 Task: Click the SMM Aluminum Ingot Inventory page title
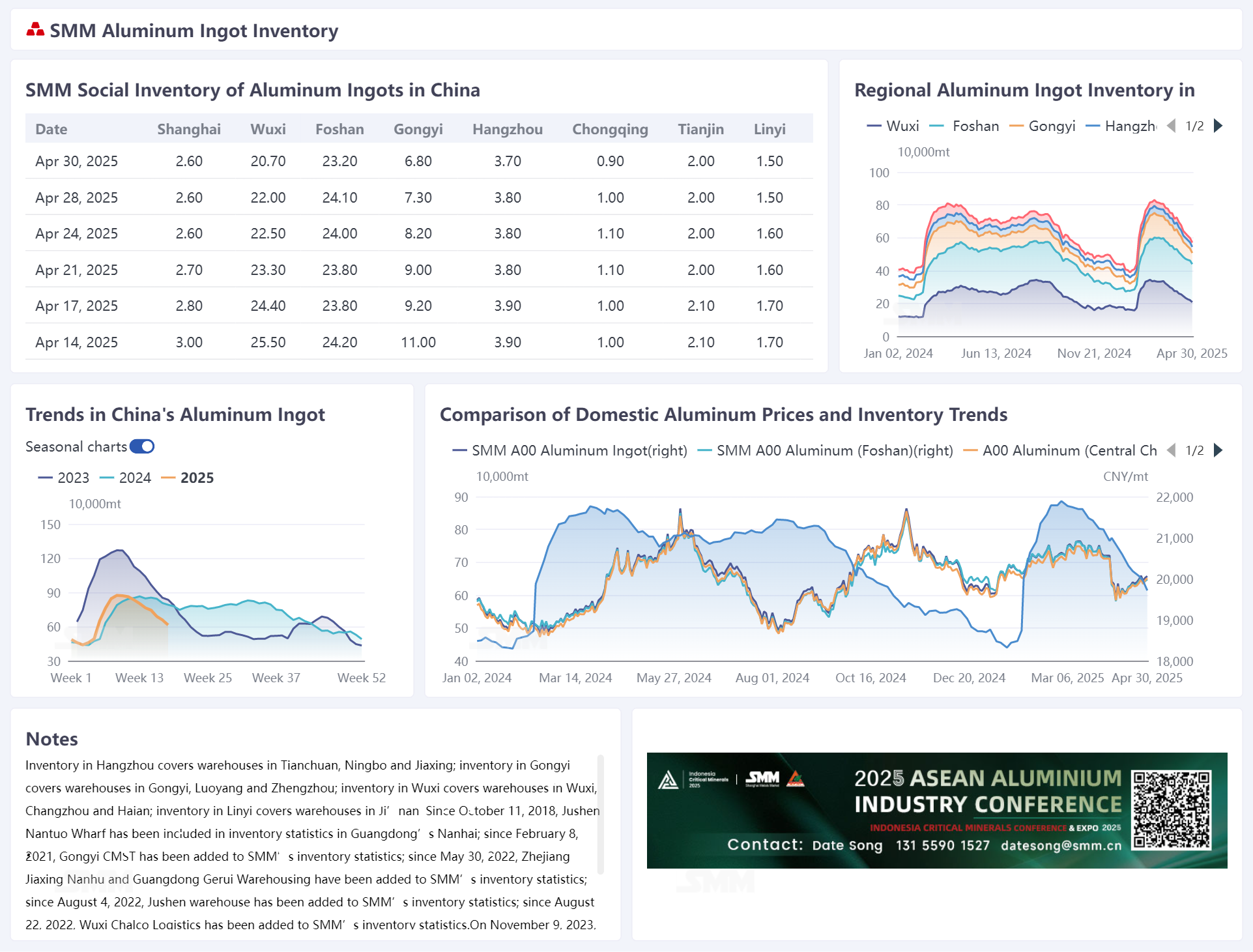194,31
